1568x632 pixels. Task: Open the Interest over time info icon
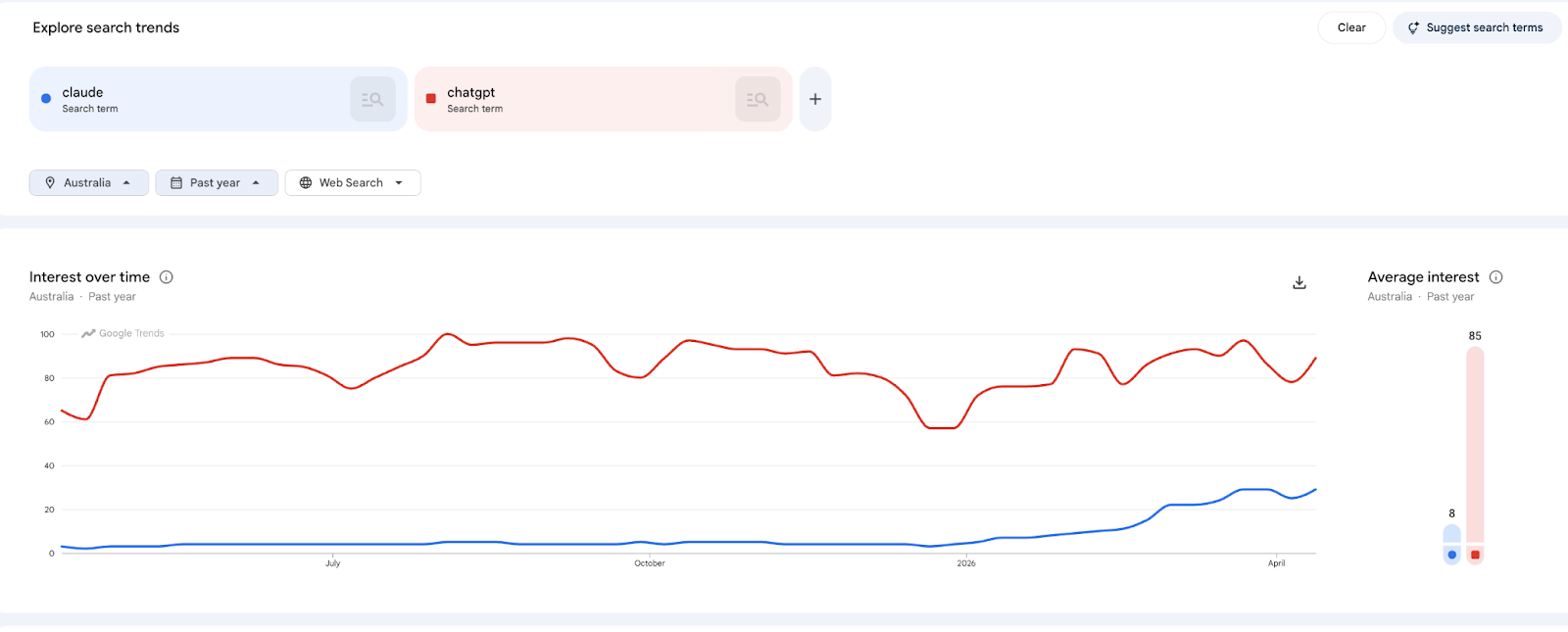(x=167, y=277)
